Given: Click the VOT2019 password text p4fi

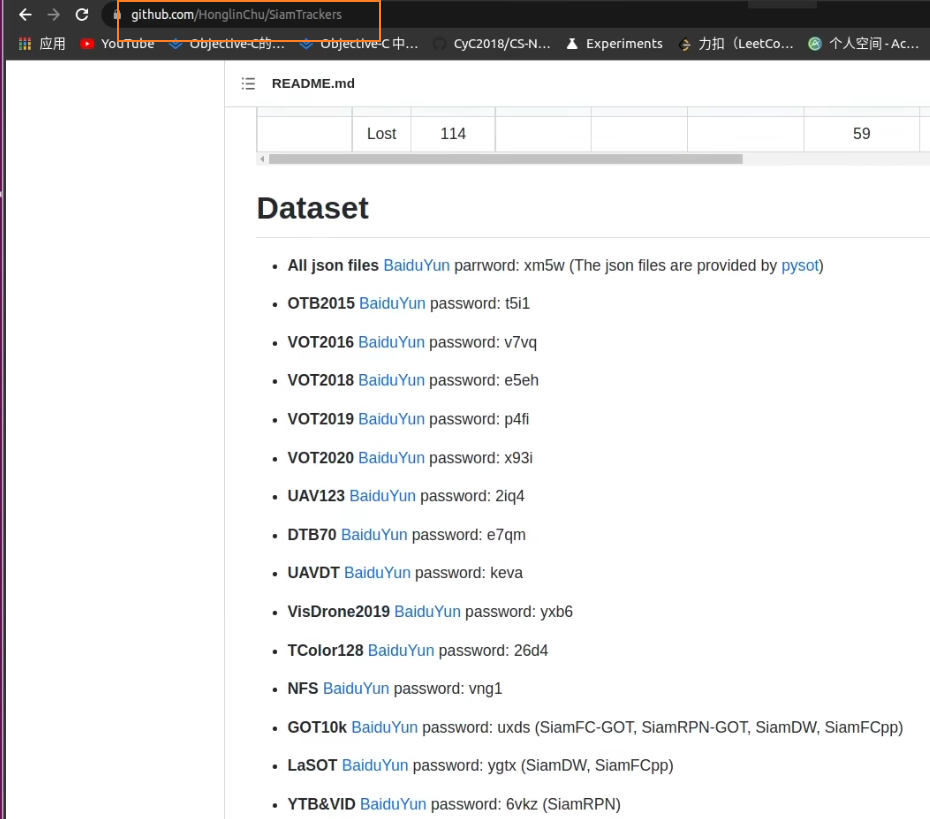Looking at the screenshot, I should (517, 419).
